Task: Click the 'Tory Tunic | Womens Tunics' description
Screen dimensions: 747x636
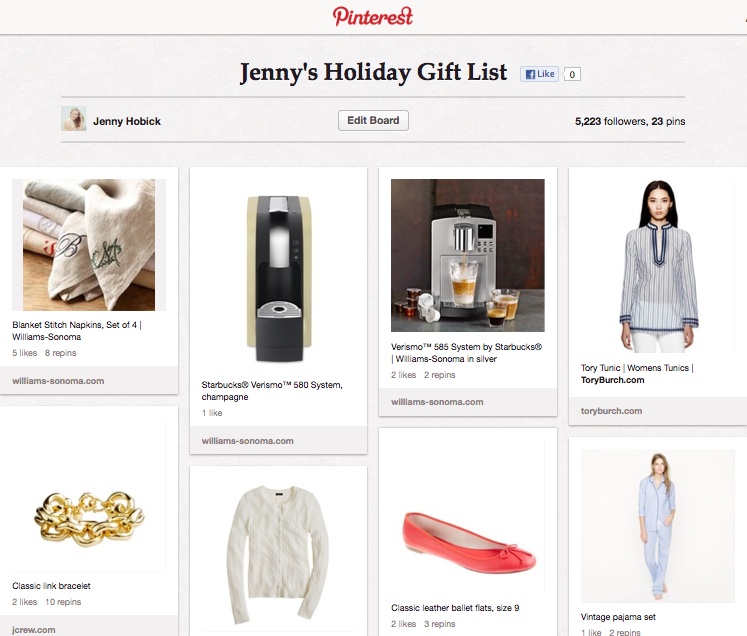Action: (637, 374)
